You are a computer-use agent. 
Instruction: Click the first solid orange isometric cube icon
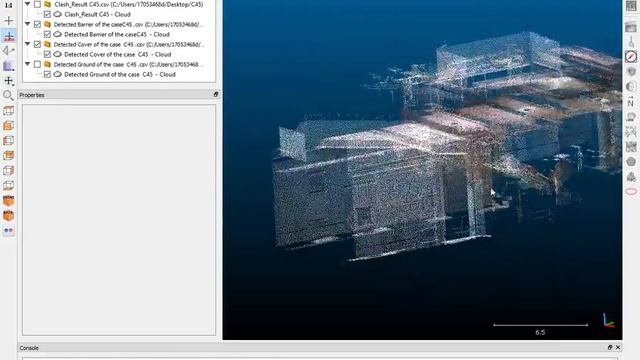point(8,200)
